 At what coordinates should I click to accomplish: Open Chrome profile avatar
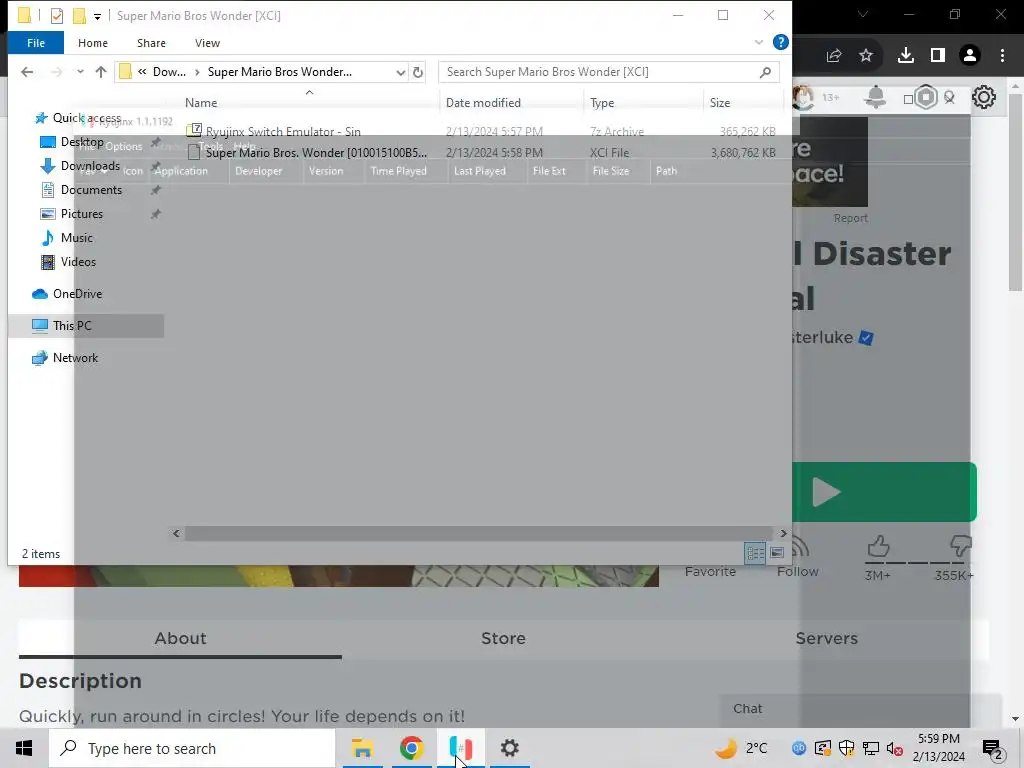click(970, 56)
